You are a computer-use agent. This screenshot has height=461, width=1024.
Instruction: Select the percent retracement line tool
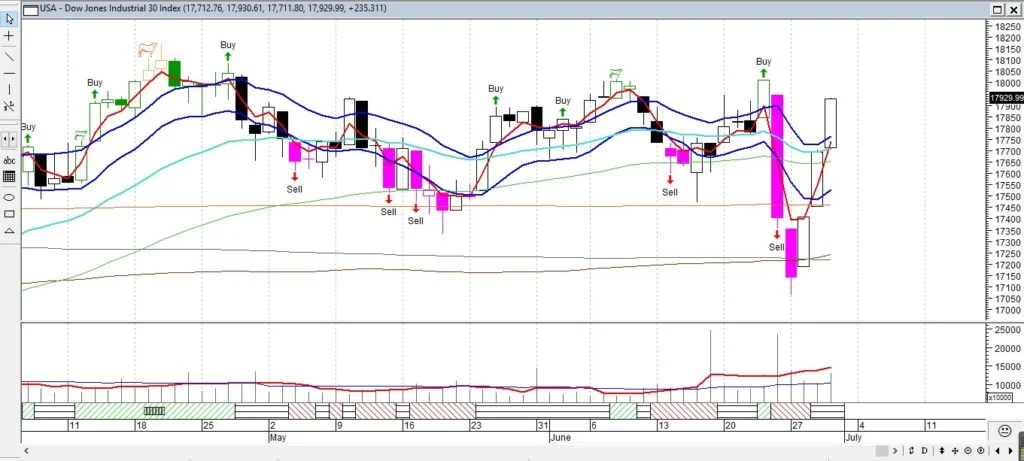tap(9, 106)
